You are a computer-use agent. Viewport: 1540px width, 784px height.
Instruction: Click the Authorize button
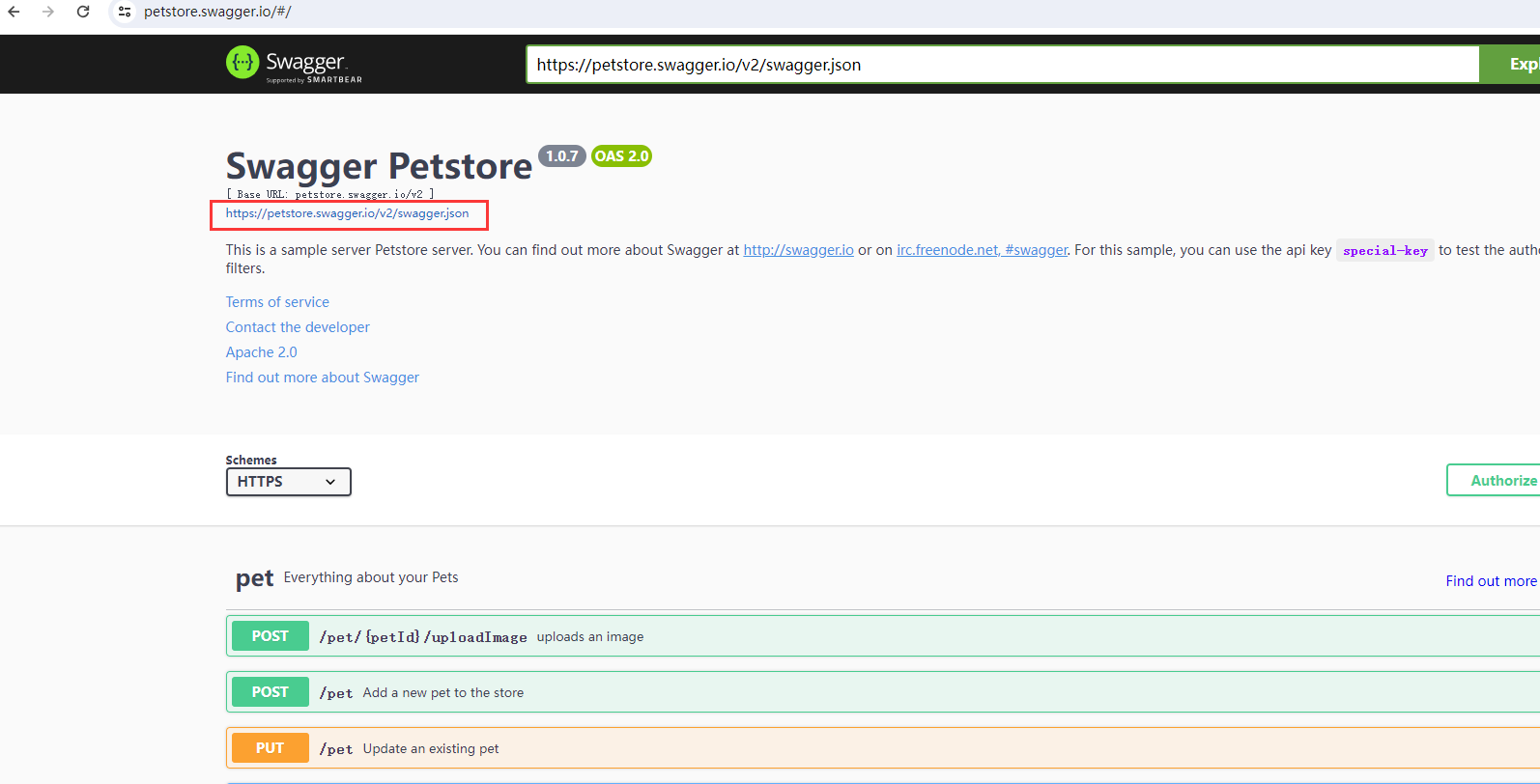tap(1494, 480)
